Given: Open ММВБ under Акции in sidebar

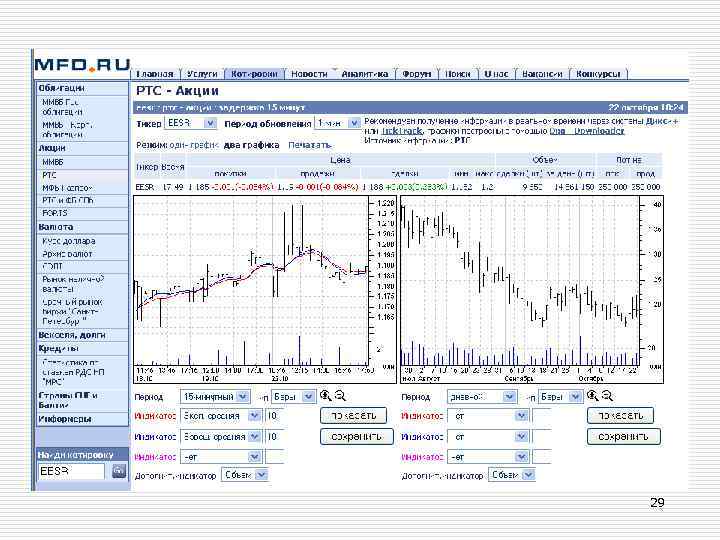Looking at the screenshot, I should pyautogui.click(x=53, y=162).
